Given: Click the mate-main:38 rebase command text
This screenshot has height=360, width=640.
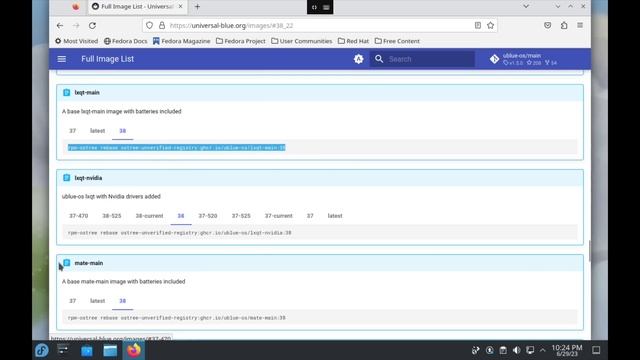Looking at the screenshot, I should (x=177, y=318).
